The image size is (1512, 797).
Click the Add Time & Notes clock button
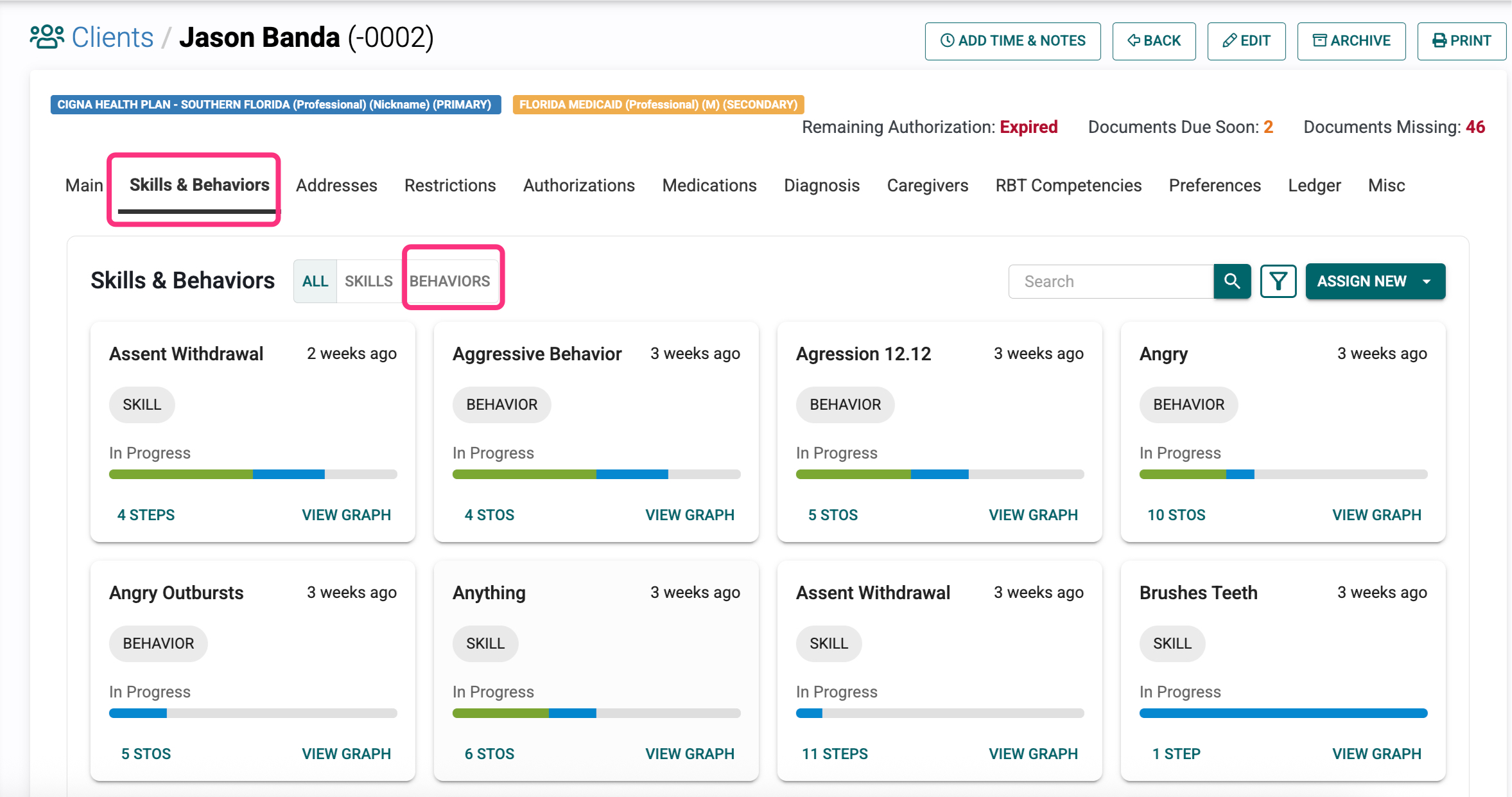point(1012,41)
